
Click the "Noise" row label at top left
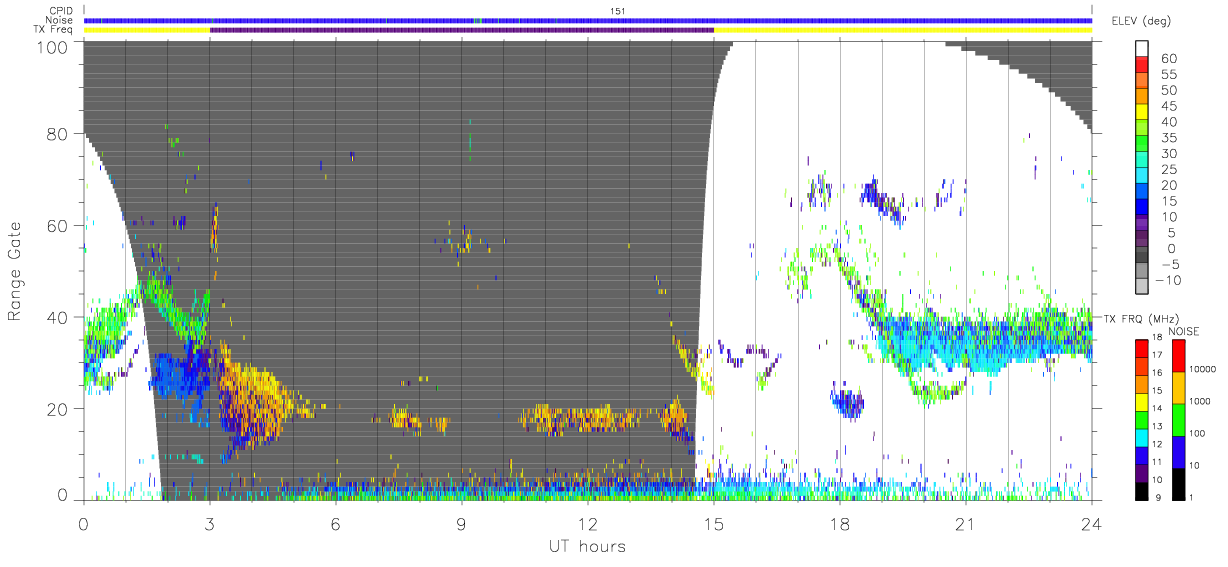pos(61,20)
